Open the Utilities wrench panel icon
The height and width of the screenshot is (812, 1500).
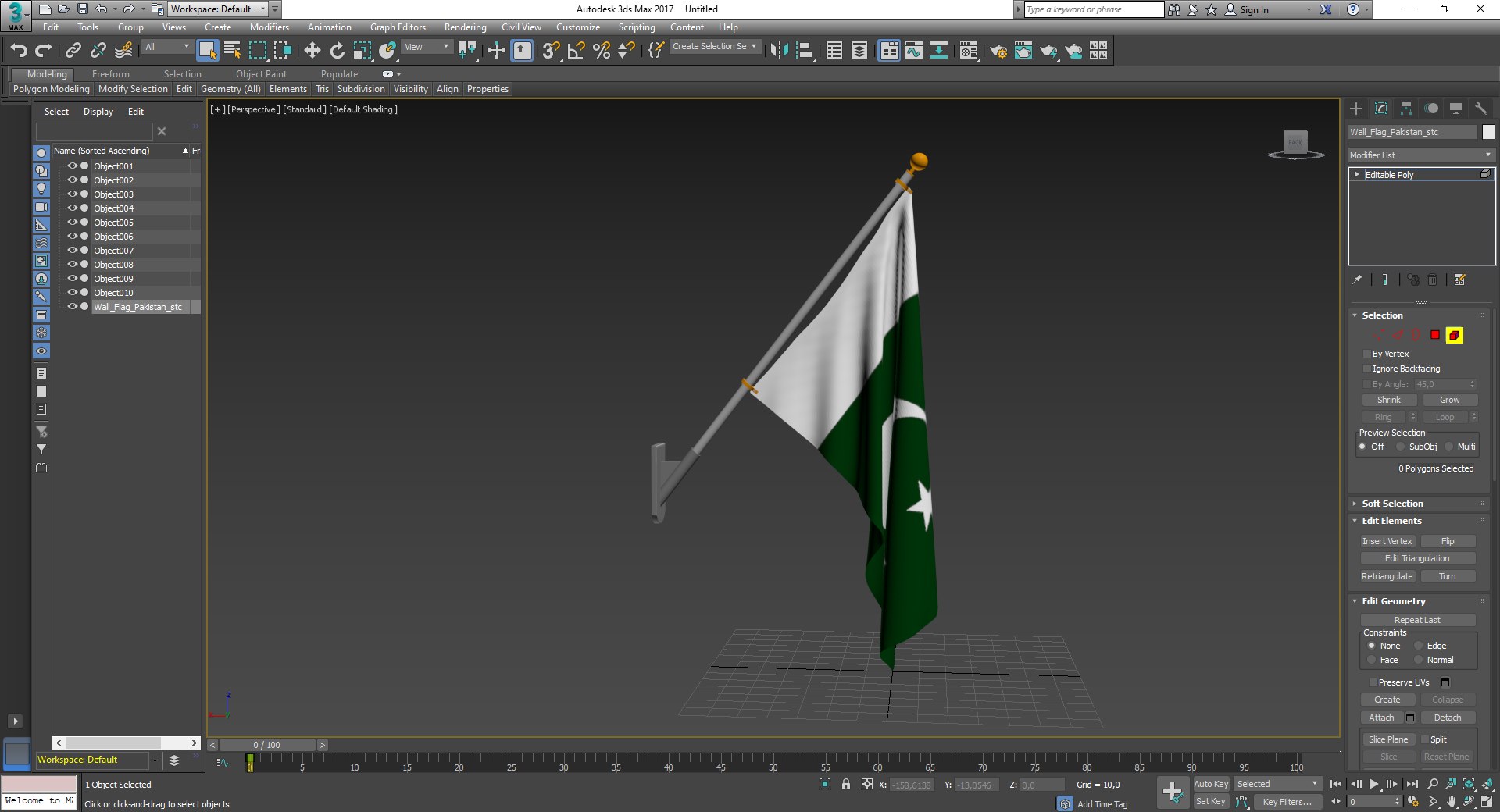1481,109
